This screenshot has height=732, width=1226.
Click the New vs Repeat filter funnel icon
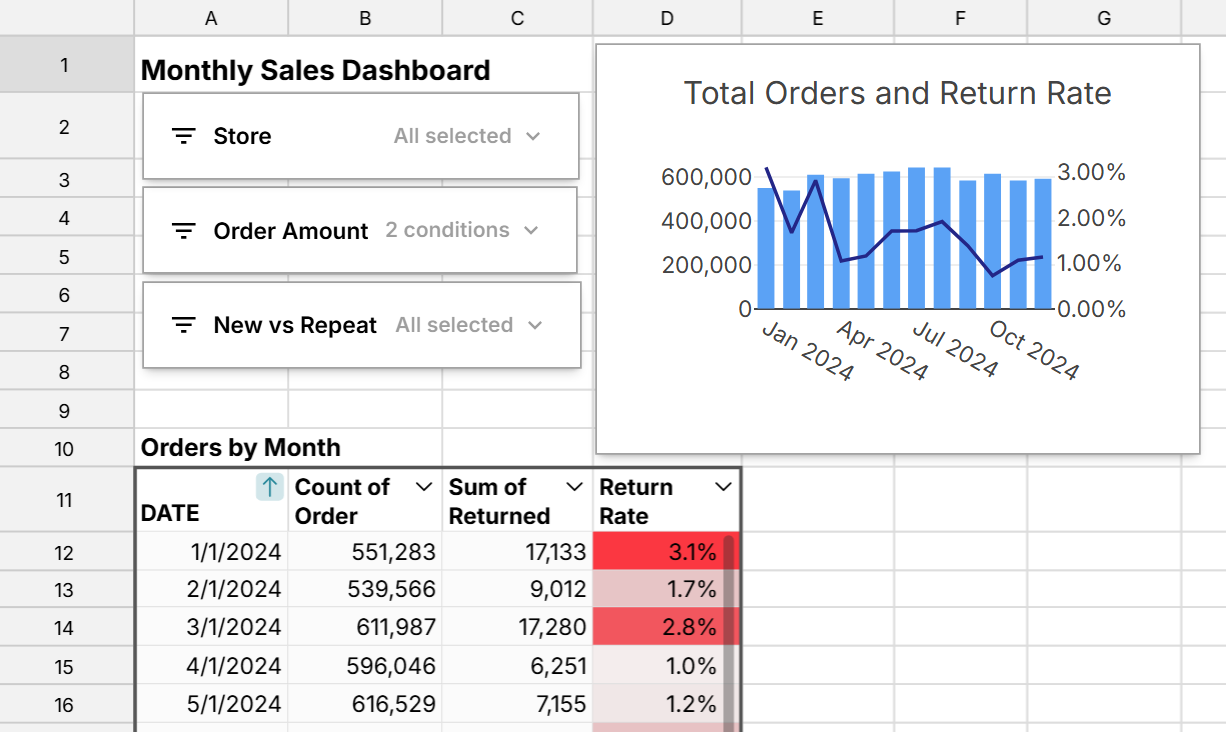click(184, 324)
